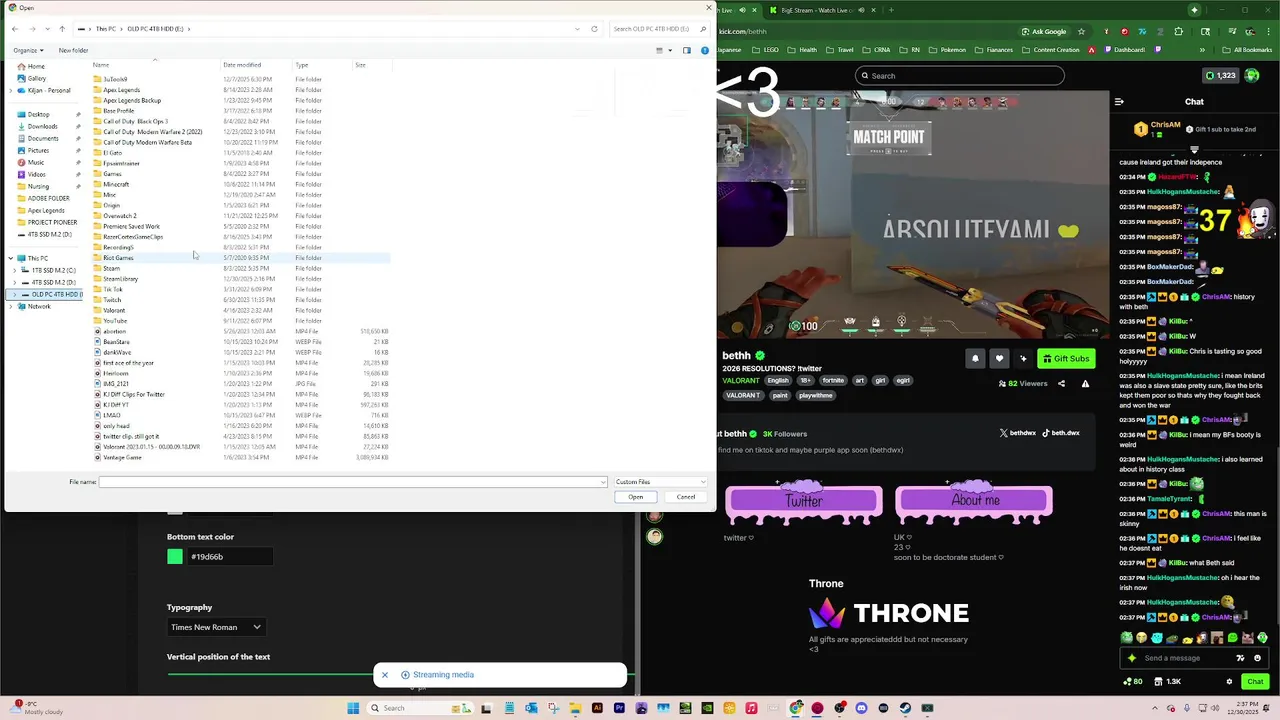Open the Custom Files type dropdown

click(x=660, y=482)
